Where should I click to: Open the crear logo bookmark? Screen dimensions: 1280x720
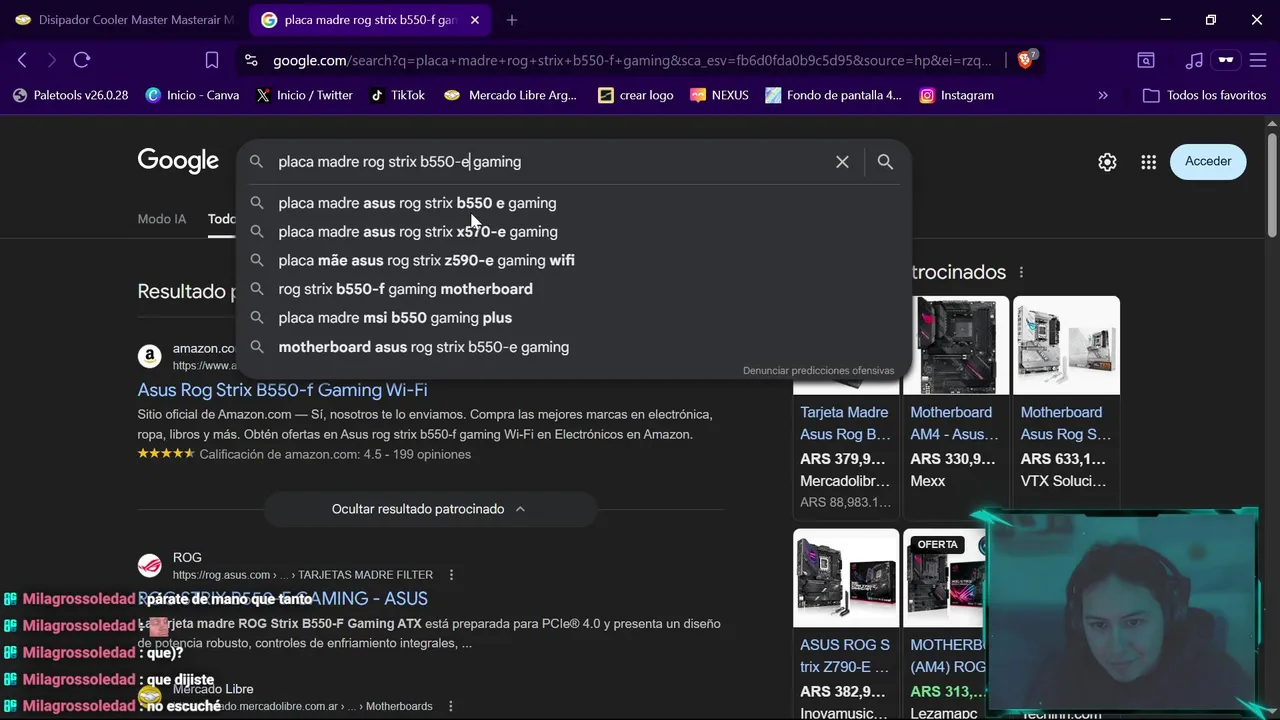(635, 95)
